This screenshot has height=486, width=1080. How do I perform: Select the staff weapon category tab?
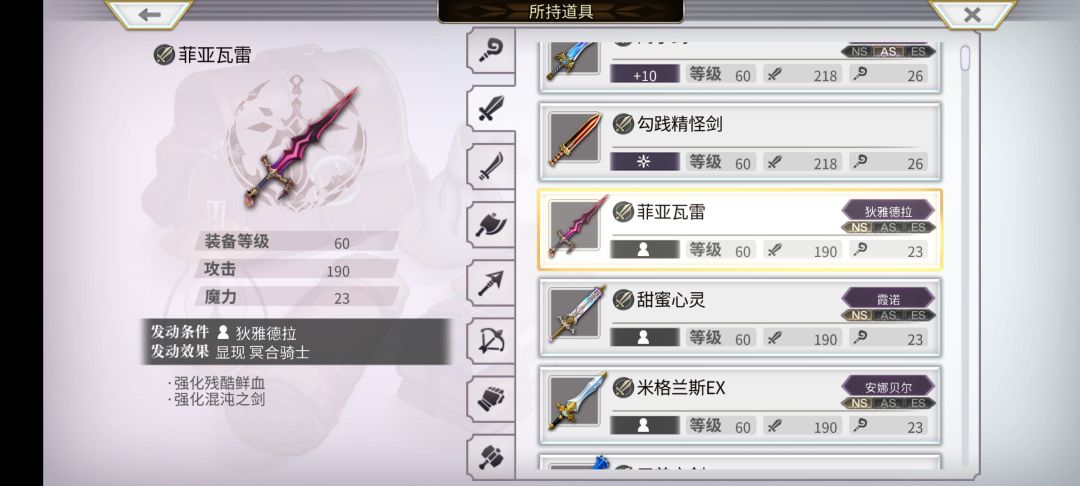click(x=491, y=50)
